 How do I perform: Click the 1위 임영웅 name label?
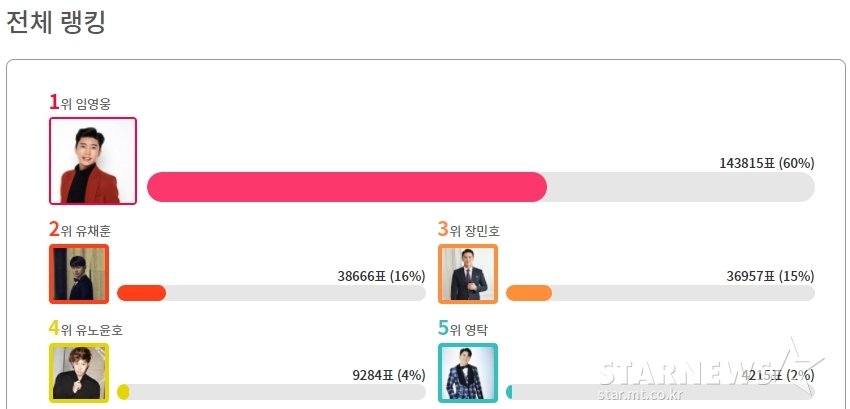pos(80,103)
